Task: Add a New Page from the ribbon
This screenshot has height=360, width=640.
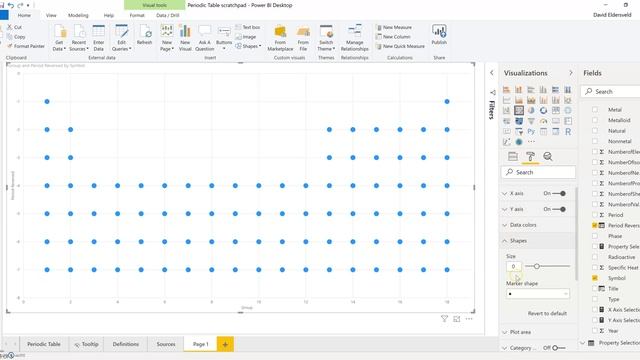Action: click(167, 38)
